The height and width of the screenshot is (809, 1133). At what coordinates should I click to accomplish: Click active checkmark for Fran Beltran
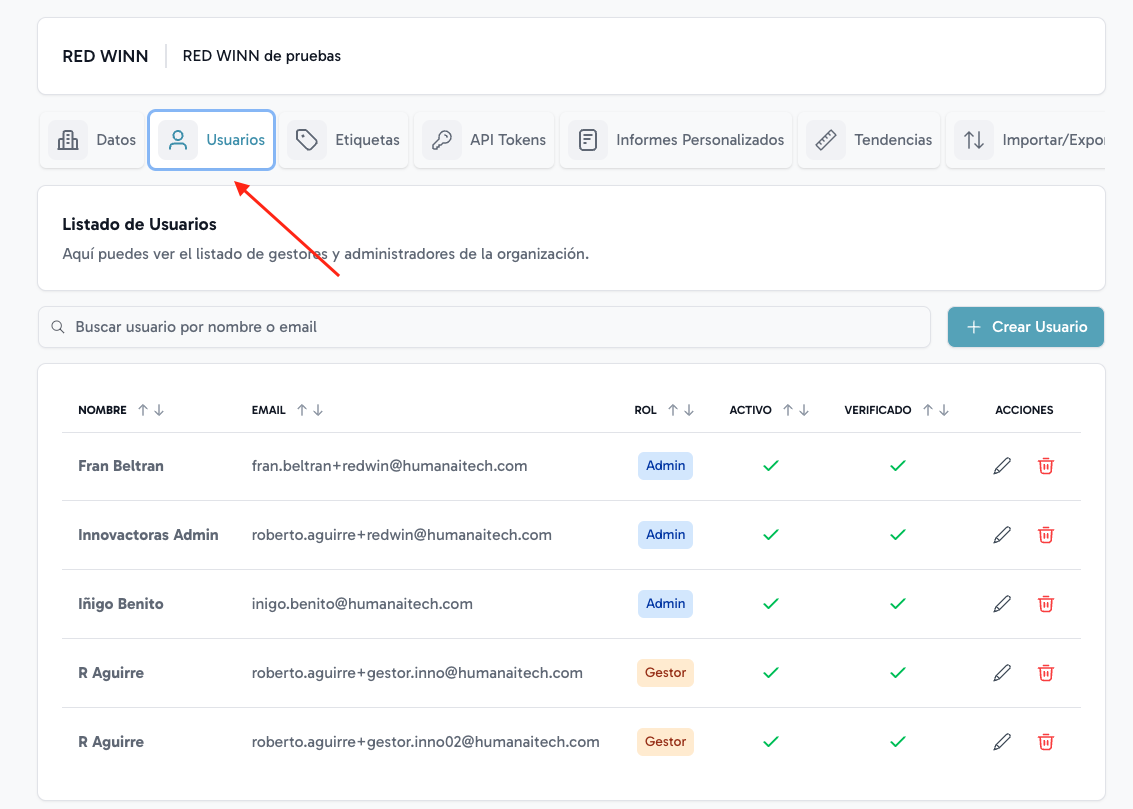[770, 466]
